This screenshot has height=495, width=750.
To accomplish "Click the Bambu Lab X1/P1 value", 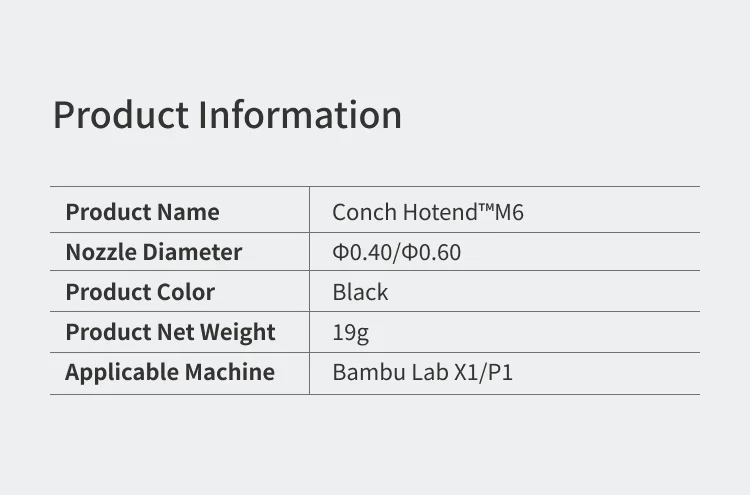I will [422, 372].
